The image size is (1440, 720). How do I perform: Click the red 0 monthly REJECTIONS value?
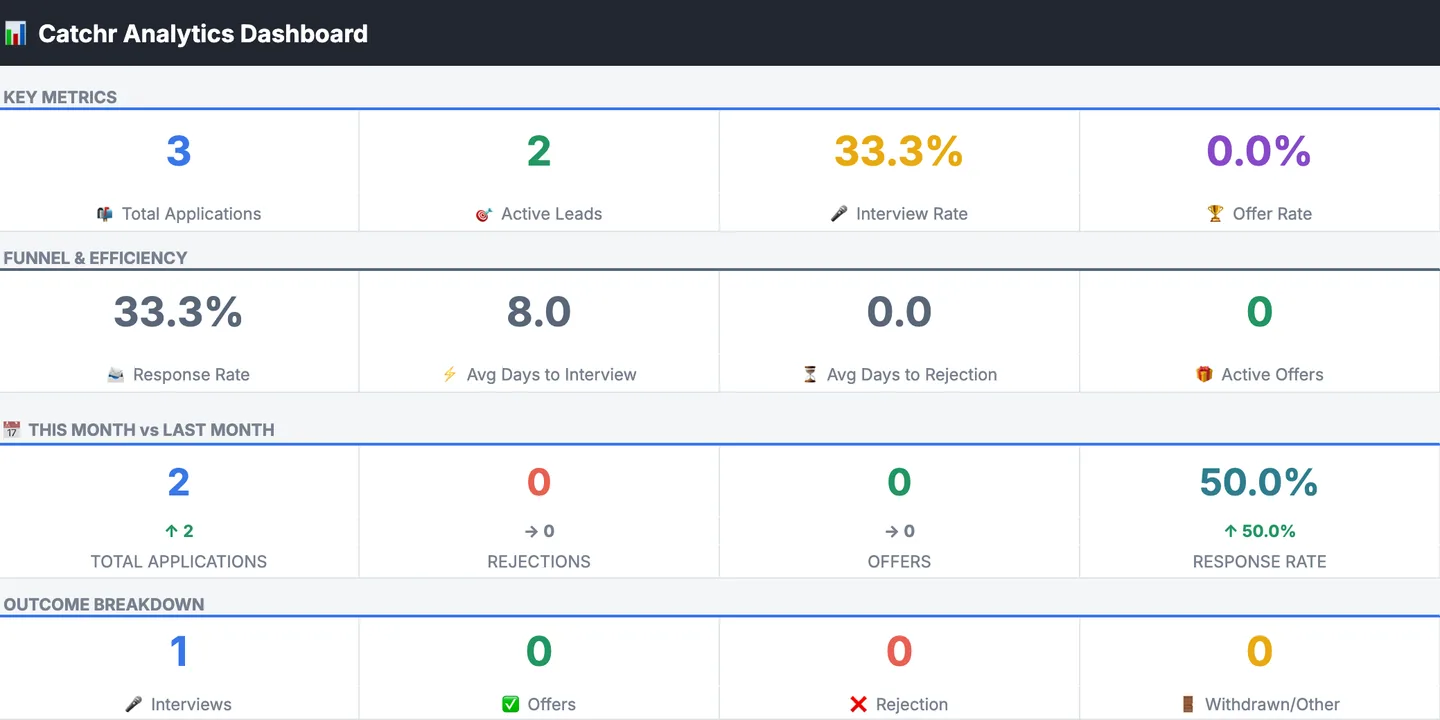pyautogui.click(x=539, y=482)
